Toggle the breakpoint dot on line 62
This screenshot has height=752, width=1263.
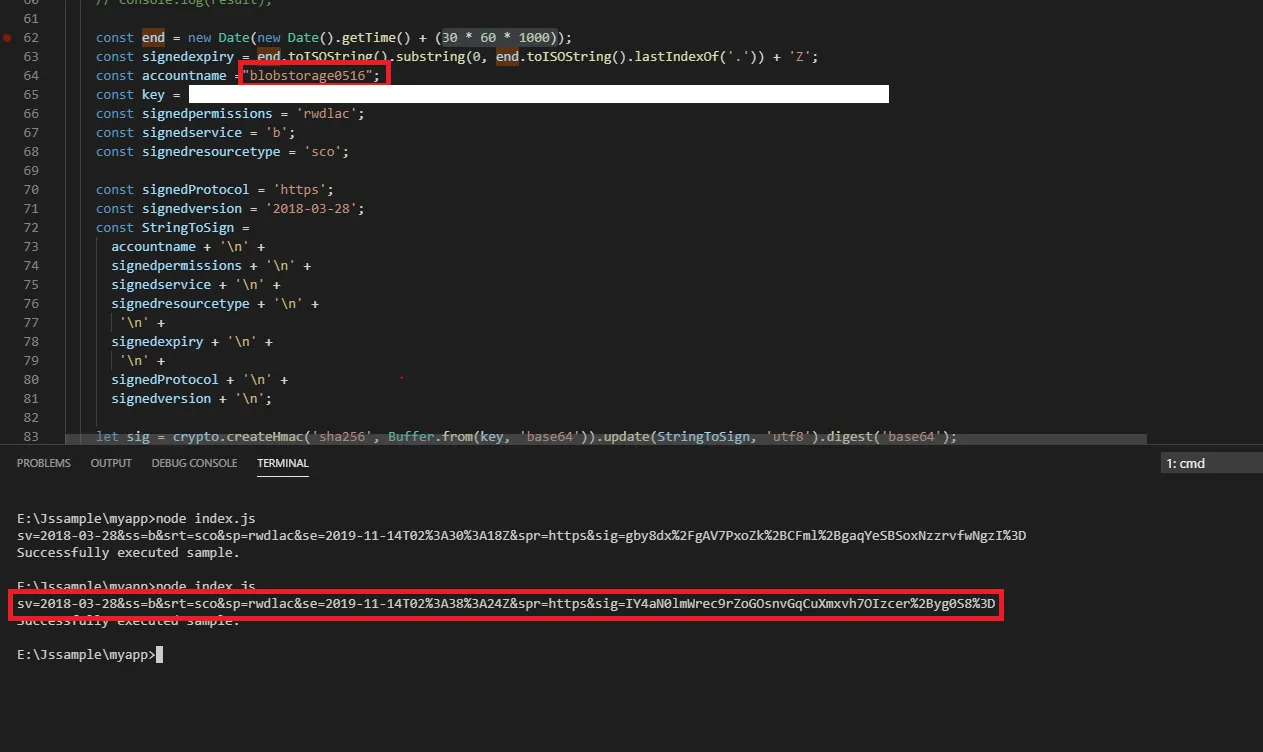coord(8,38)
